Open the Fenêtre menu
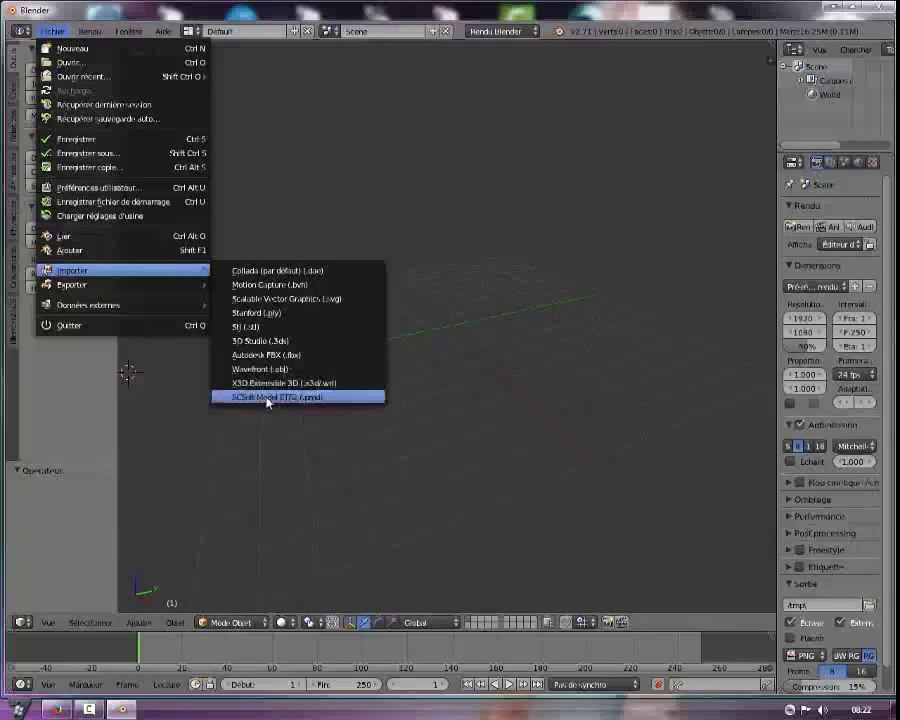 coord(129,32)
